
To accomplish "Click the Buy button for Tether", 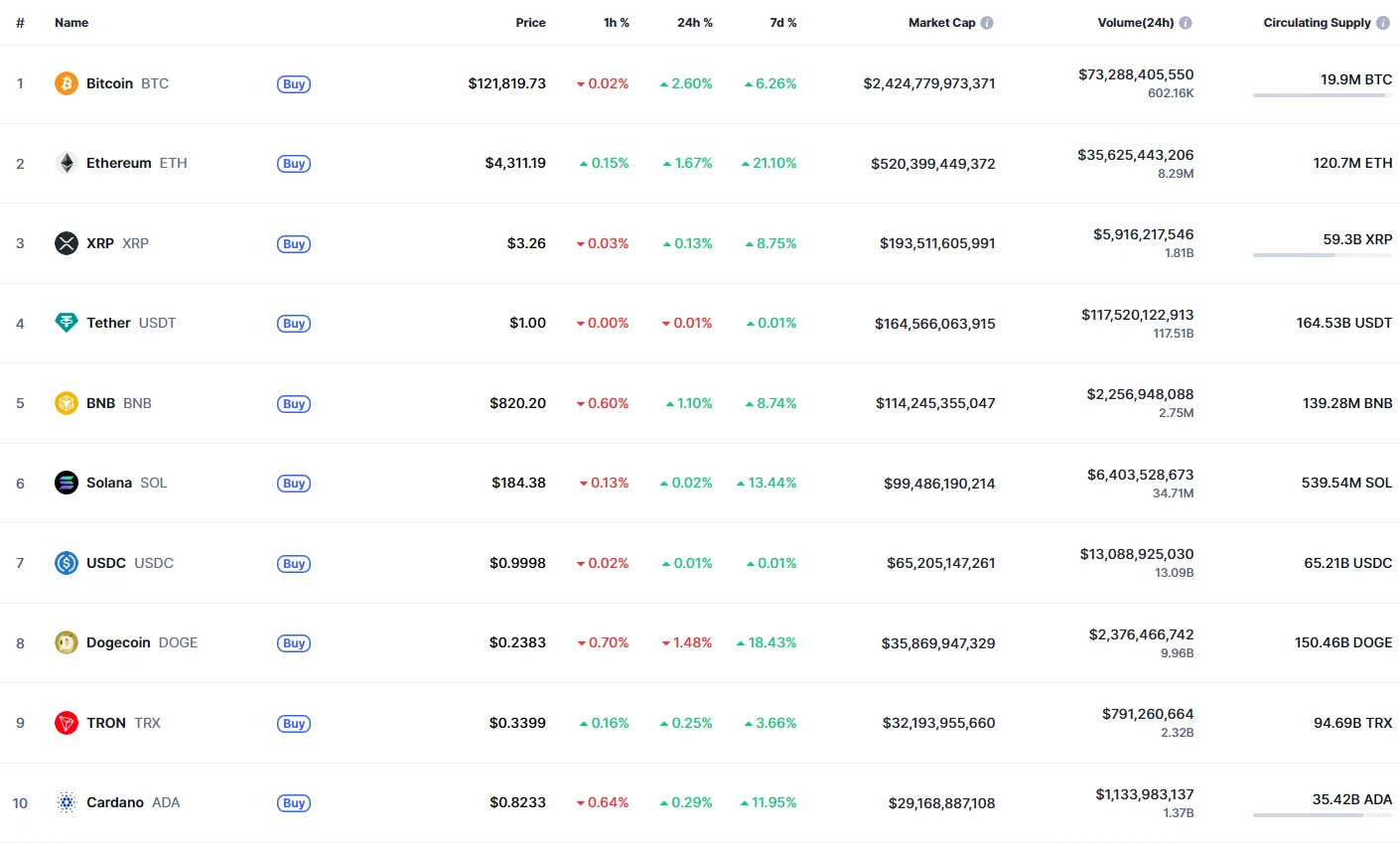I will tap(294, 324).
